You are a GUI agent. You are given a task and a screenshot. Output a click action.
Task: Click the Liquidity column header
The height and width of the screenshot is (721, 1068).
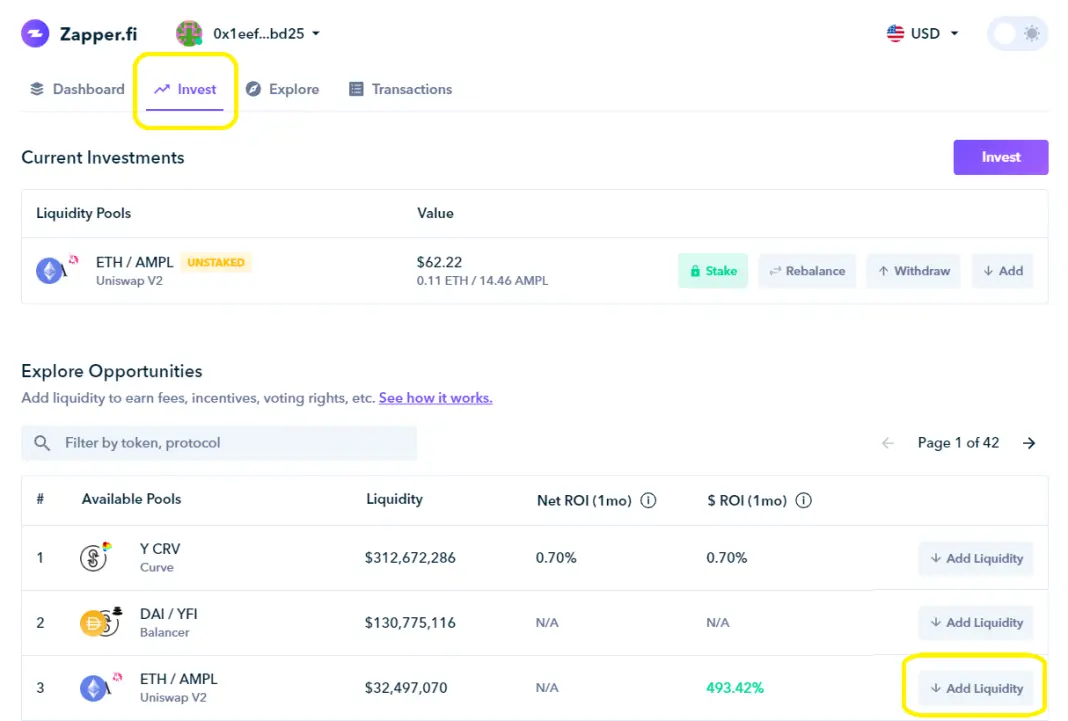click(x=394, y=499)
